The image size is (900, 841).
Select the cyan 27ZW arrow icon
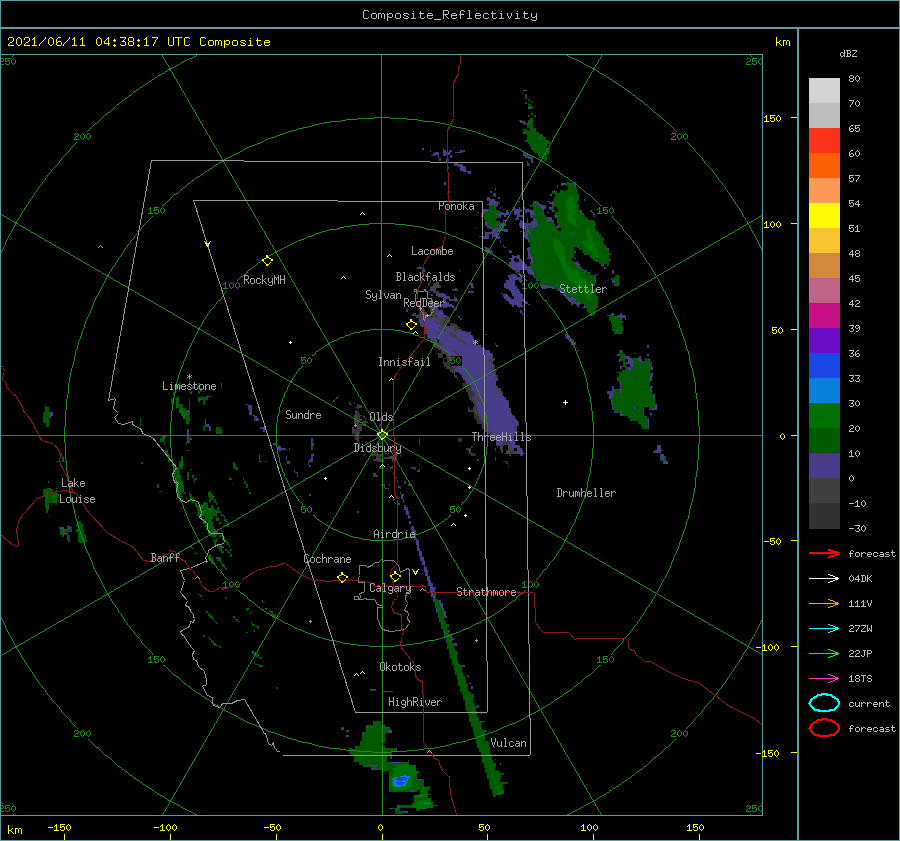click(824, 629)
